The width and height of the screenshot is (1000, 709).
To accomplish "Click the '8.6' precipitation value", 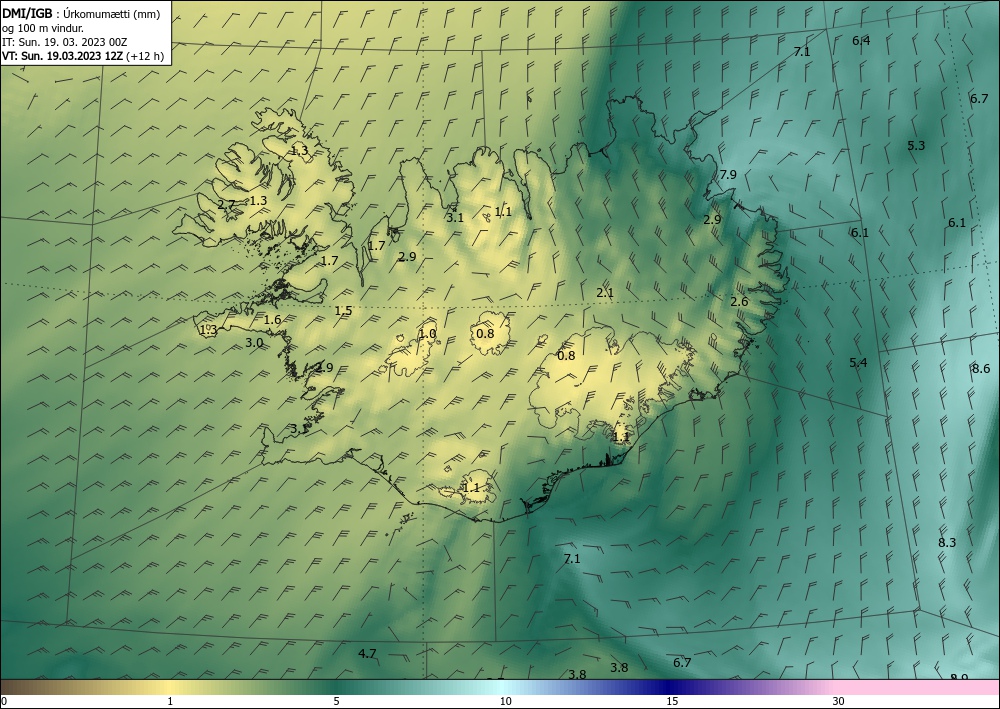I will (x=981, y=369).
